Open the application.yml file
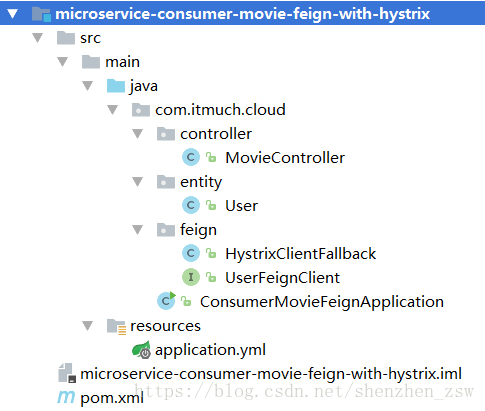485x411 pixels. (x=210, y=350)
